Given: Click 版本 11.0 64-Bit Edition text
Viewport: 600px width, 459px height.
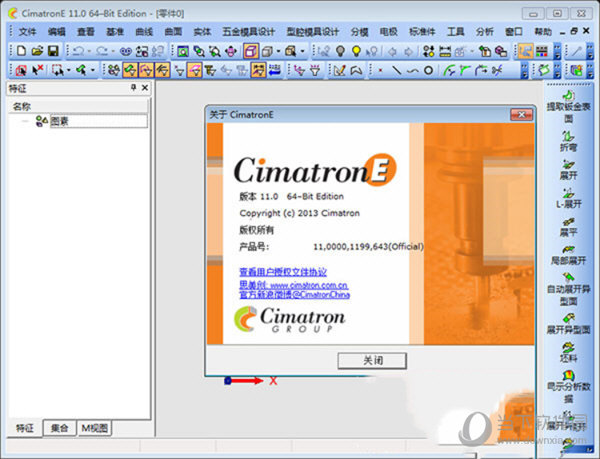Looking at the screenshot, I should [292, 196].
